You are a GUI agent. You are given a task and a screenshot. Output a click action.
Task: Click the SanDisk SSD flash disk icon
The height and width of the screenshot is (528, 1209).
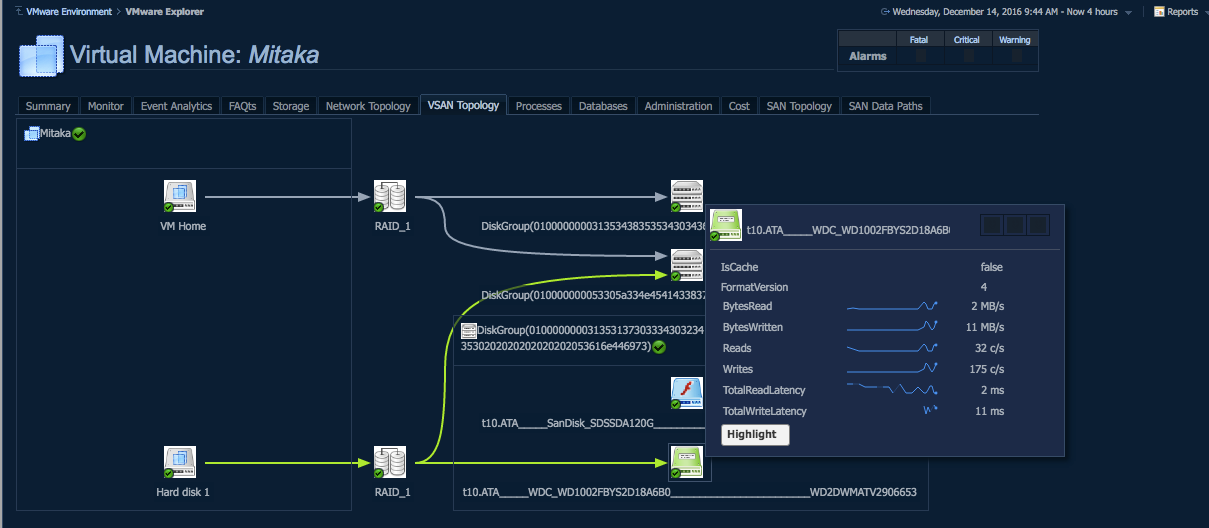coord(686,393)
